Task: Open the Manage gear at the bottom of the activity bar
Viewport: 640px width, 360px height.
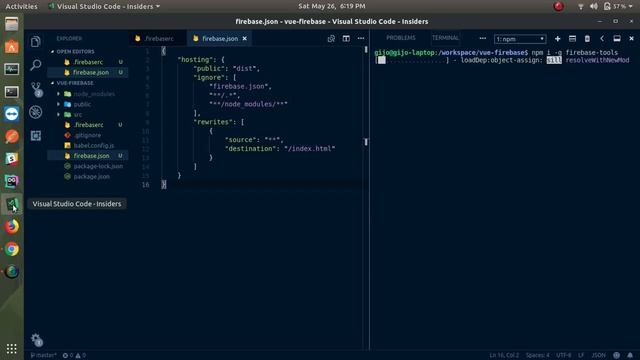Action: pos(36,339)
